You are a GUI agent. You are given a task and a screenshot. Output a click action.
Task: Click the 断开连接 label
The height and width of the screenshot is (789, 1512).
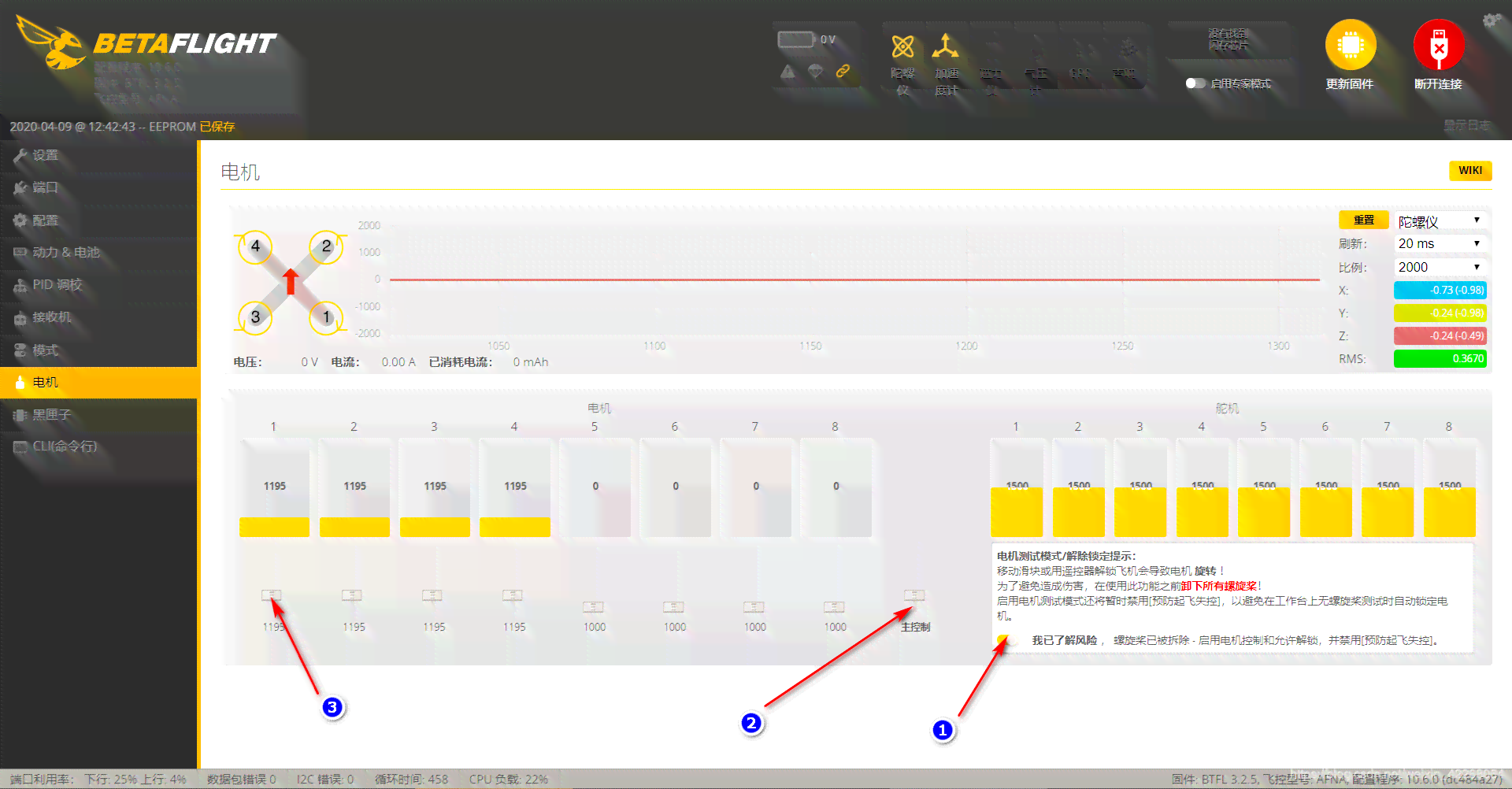1438,83
